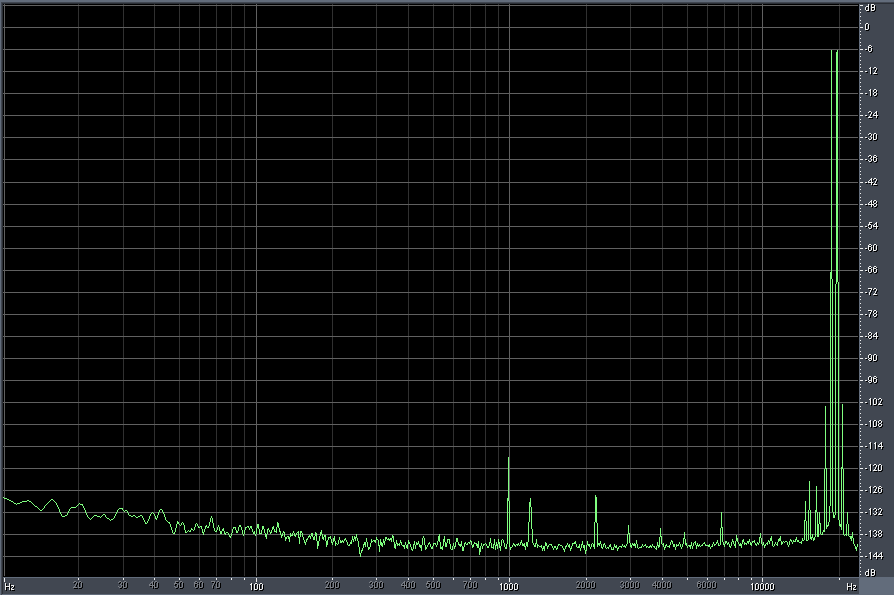Image resolution: width=894 pixels, height=595 pixels.
Task: Click the 300 Hz axis label
Action: [x=376, y=584]
